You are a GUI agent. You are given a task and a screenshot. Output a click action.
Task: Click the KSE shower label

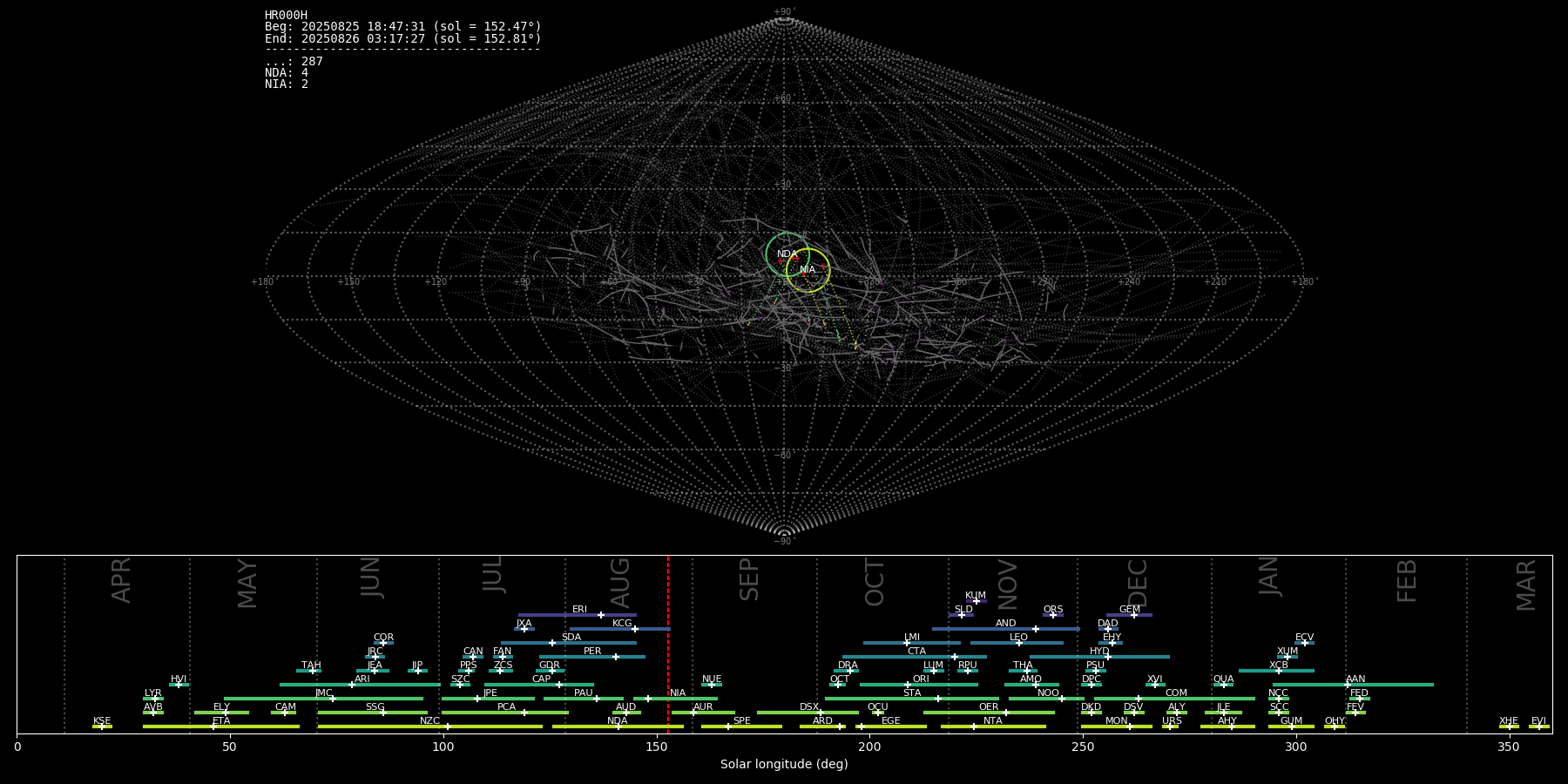pyautogui.click(x=102, y=721)
